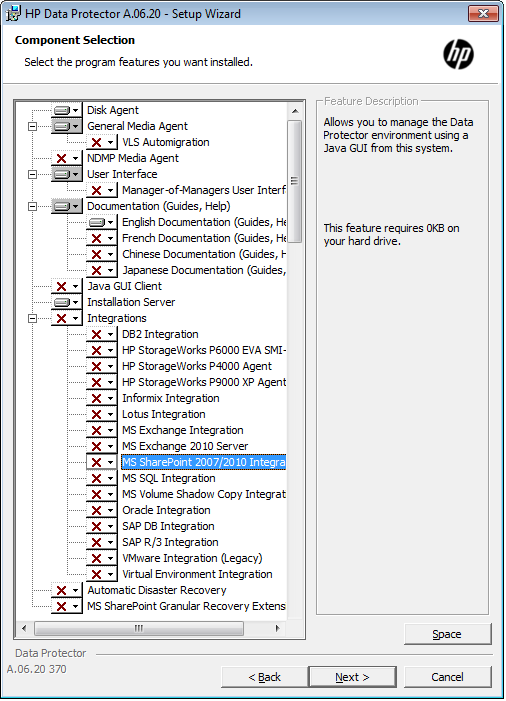
Task: Close the Setup Wizard window
Action: point(483,13)
